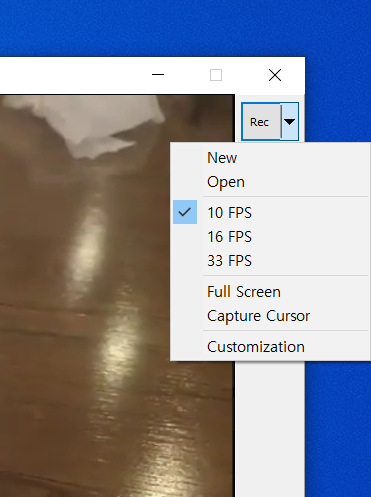Select the 16 FPS option
This screenshot has width=371, height=497.
tap(270, 237)
